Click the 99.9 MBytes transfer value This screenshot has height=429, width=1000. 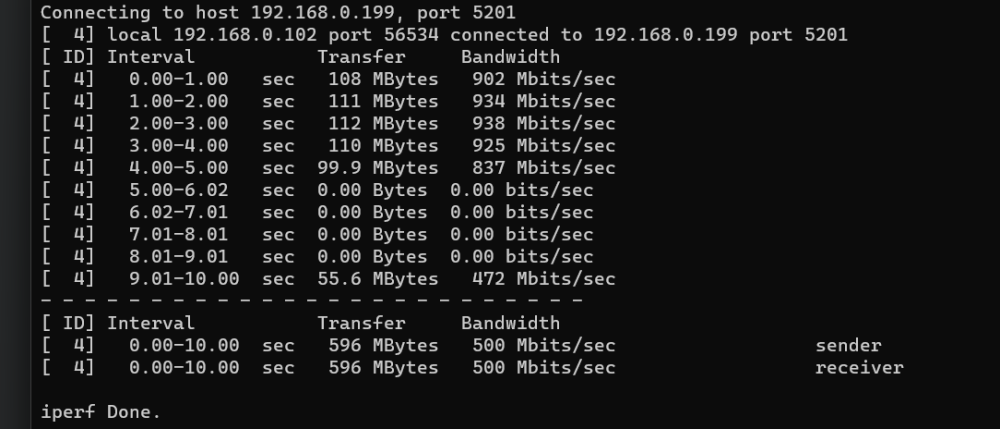pyautogui.click(x=378, y=168)
